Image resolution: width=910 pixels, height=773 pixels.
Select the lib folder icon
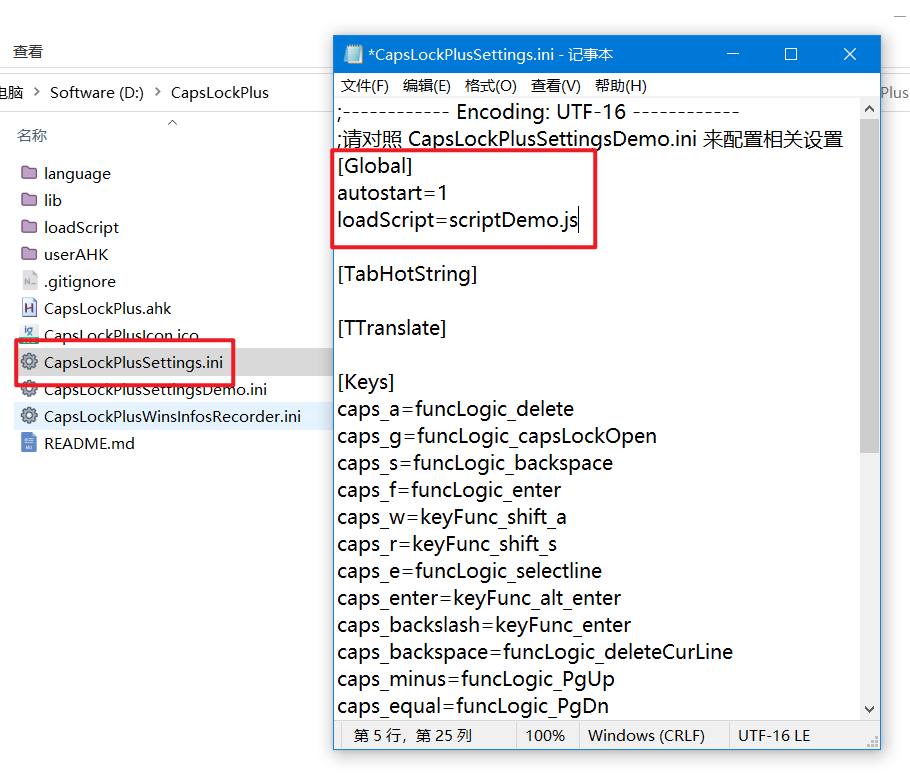tap(29, 200)
